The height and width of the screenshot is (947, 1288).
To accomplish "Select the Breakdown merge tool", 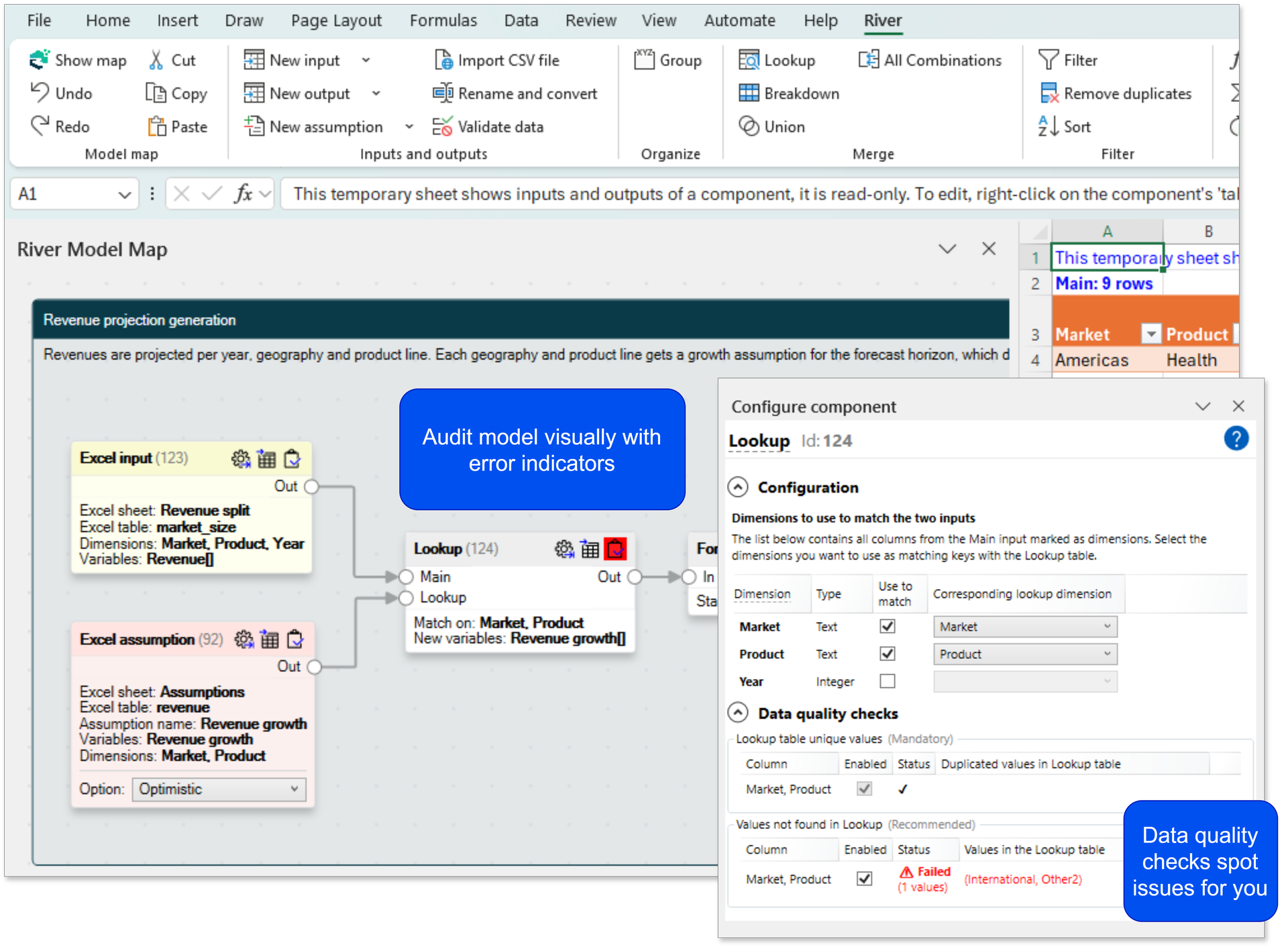I will click(789, 93).
